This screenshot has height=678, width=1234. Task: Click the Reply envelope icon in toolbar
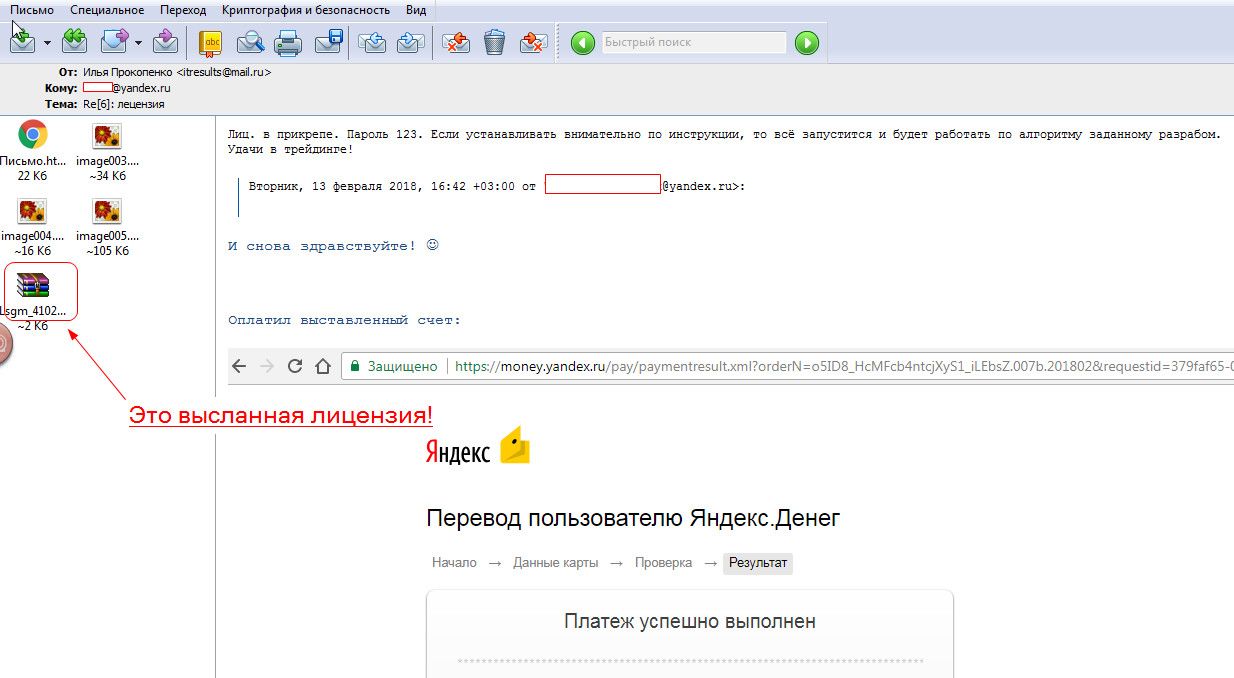click(21, 42)
